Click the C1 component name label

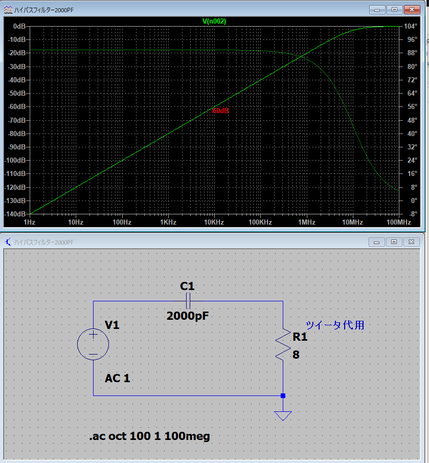pyautogui.click(x=187, y=286)
